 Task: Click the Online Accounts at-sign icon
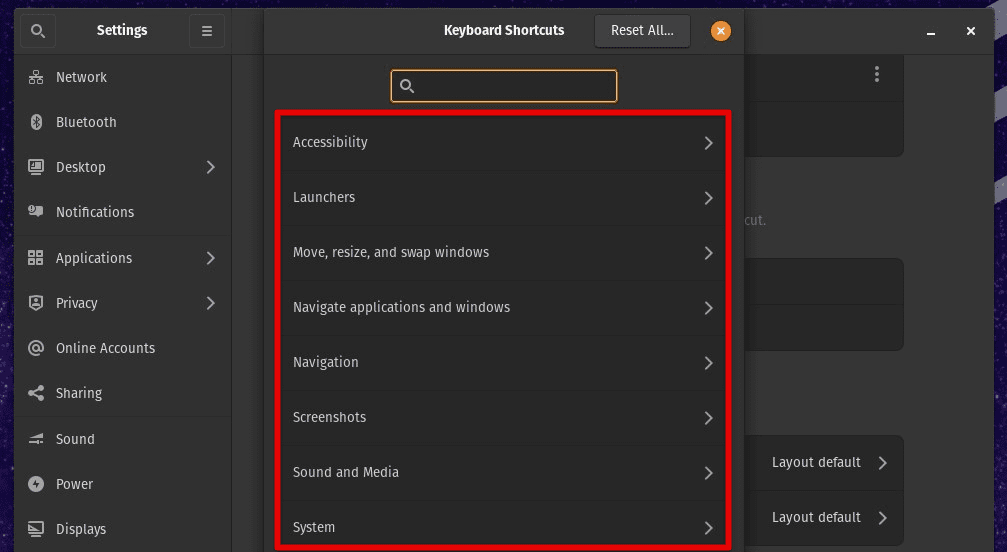[36, 348]
